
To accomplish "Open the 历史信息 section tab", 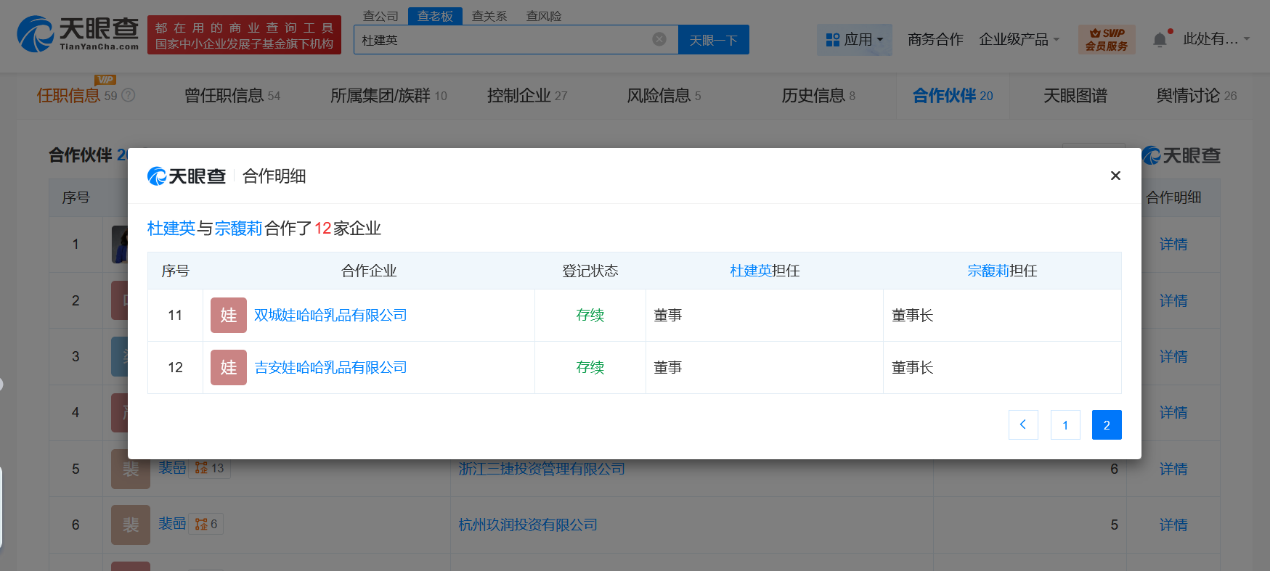I will click(818, 96).
